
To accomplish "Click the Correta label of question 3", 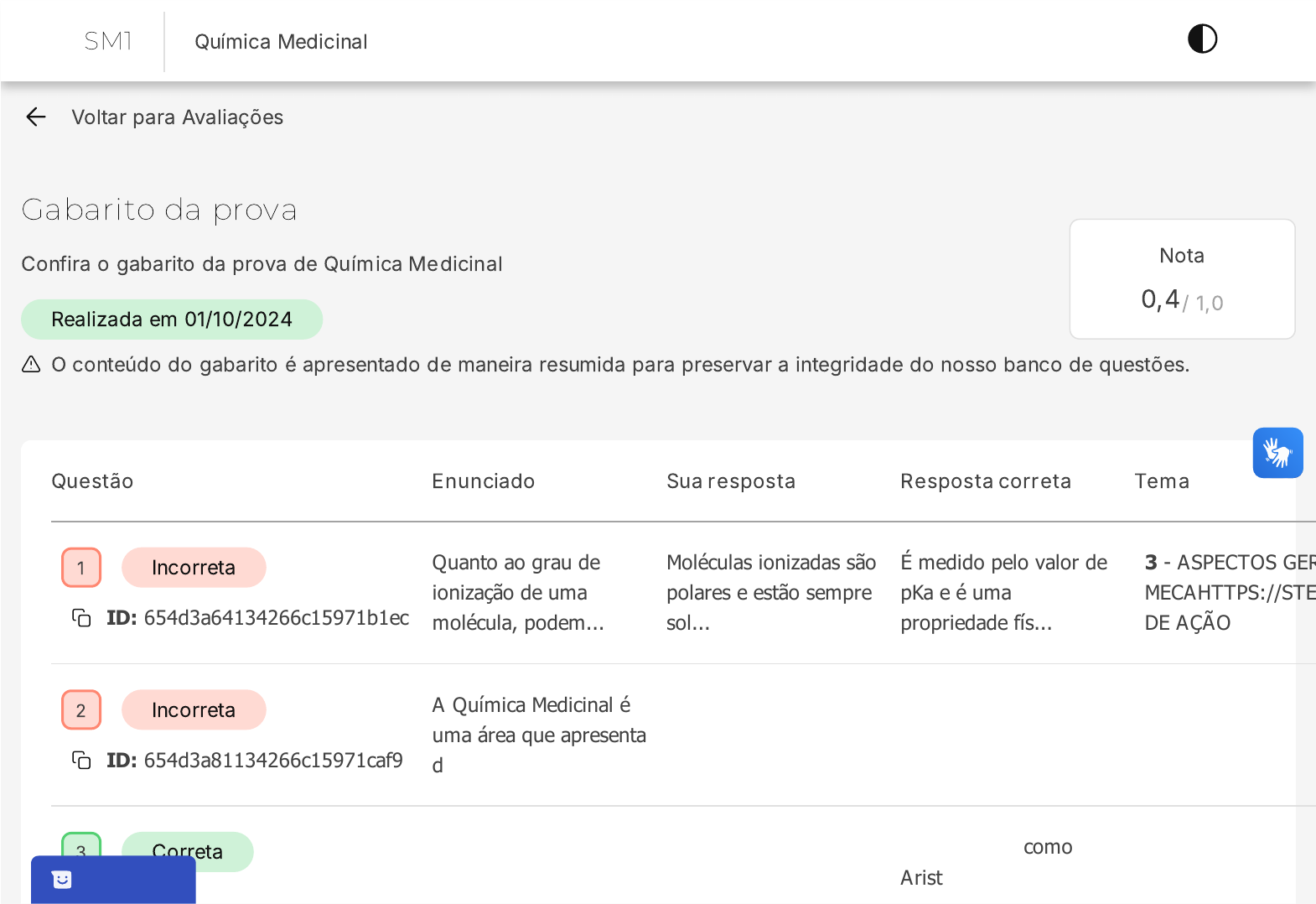I will pos(188,851).
